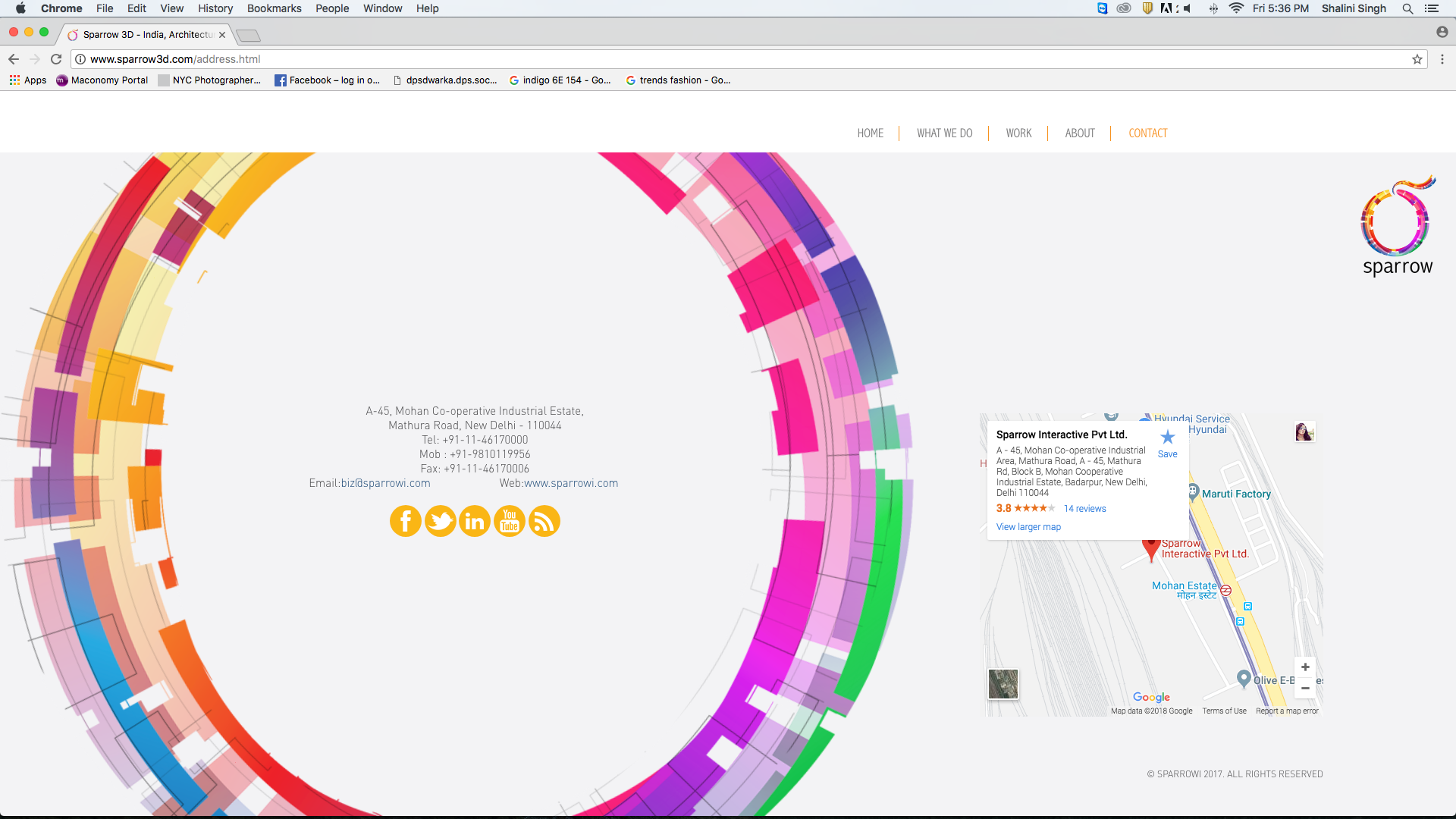Image resolution: width=1456 pixels, height=819 pixels.
Task: Open the LinkedIn social icon
Action: coord(475,521)
